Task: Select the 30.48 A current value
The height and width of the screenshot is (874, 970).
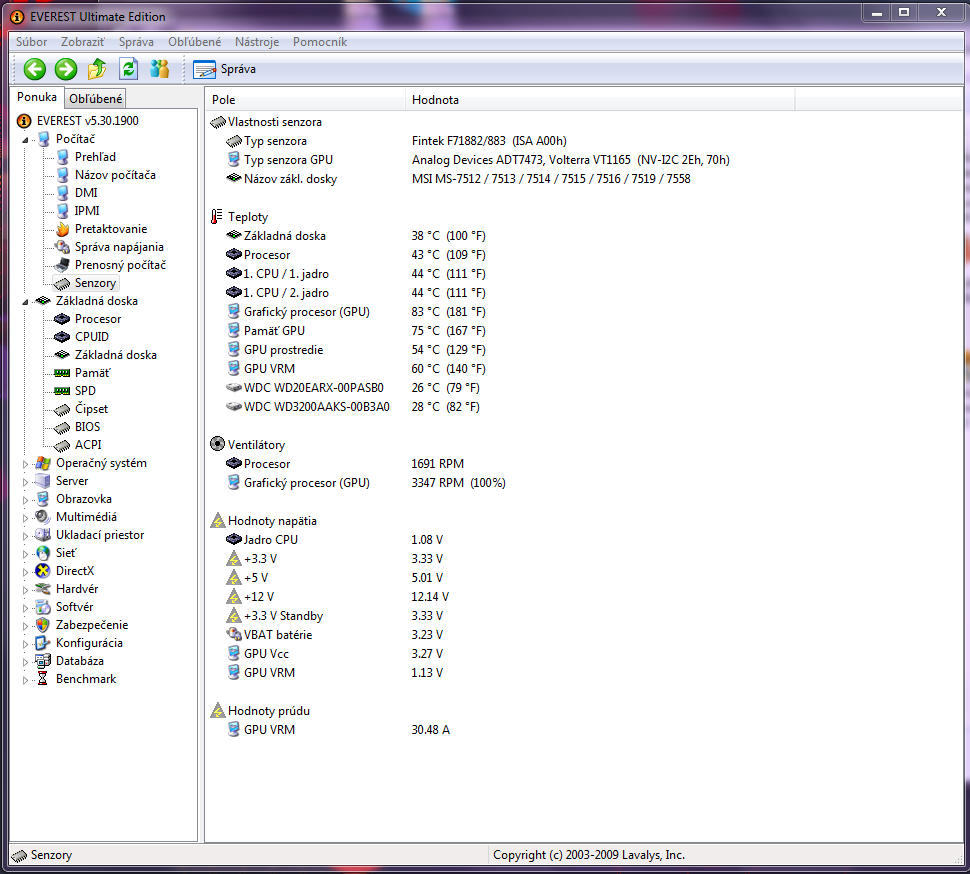Action: [431, 730]
